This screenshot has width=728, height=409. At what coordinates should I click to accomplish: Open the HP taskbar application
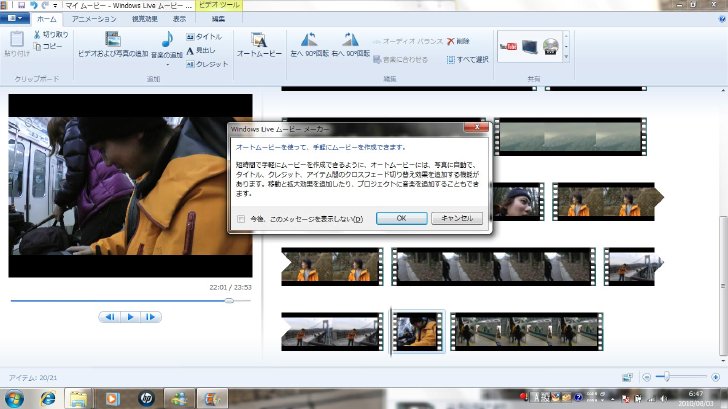coord(146,399)
